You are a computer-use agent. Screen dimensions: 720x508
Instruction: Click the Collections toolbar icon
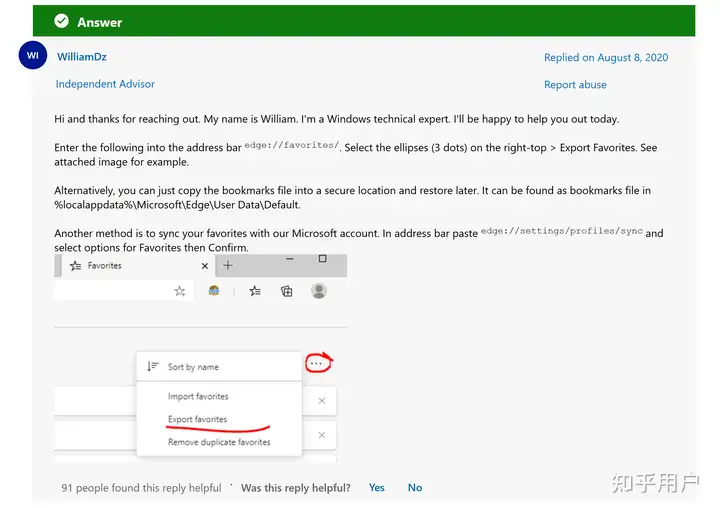point(287,291)
